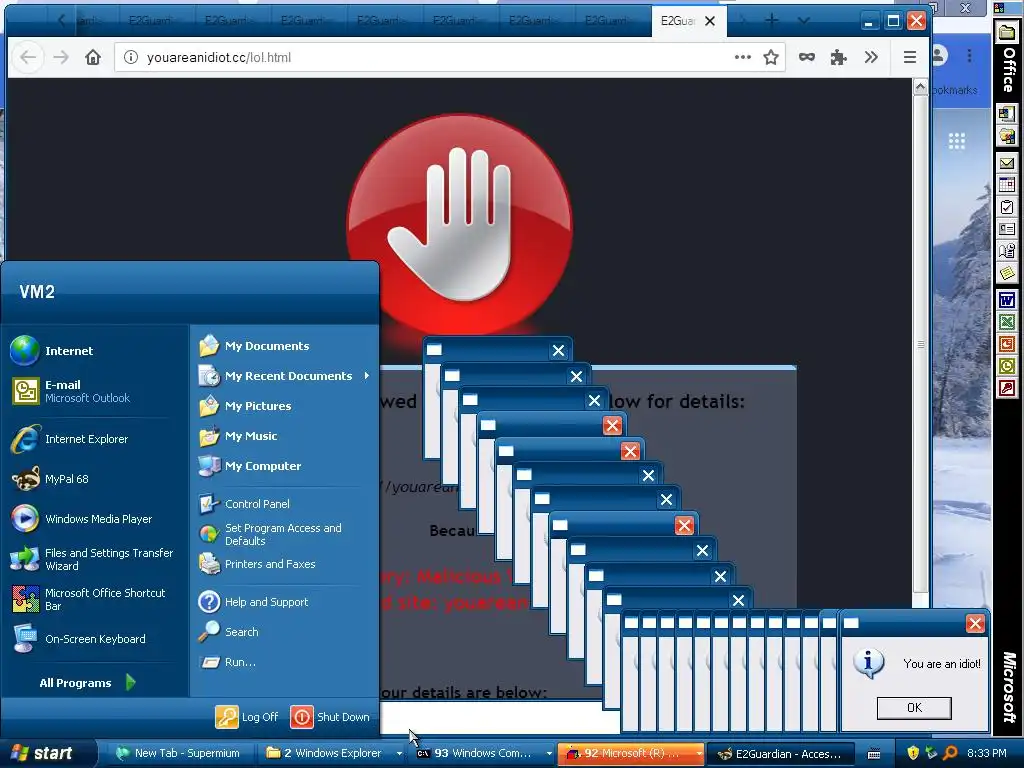Bookmark this page with star icon
The image size is (1024, 768).
[x=771, y=57]
